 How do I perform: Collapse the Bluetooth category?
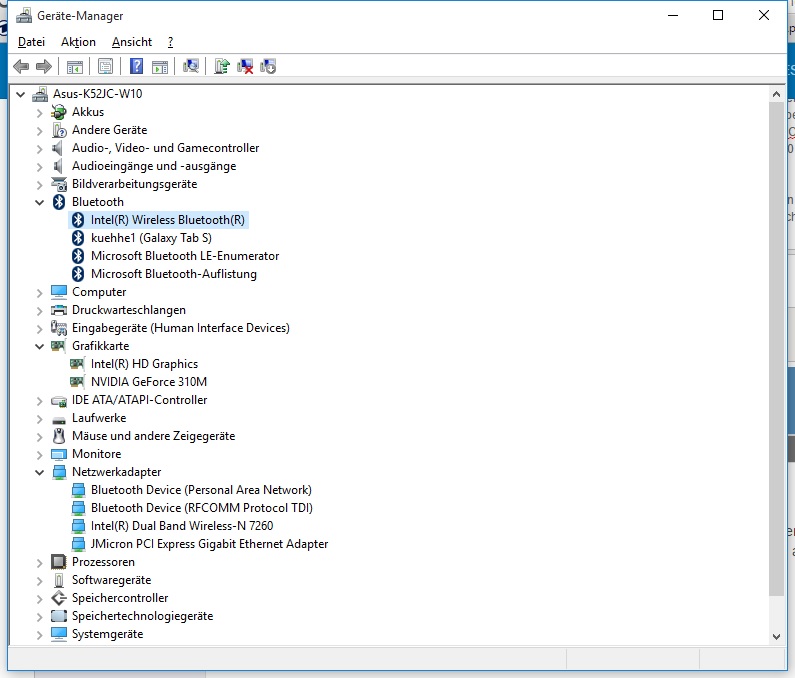[40, 202]
